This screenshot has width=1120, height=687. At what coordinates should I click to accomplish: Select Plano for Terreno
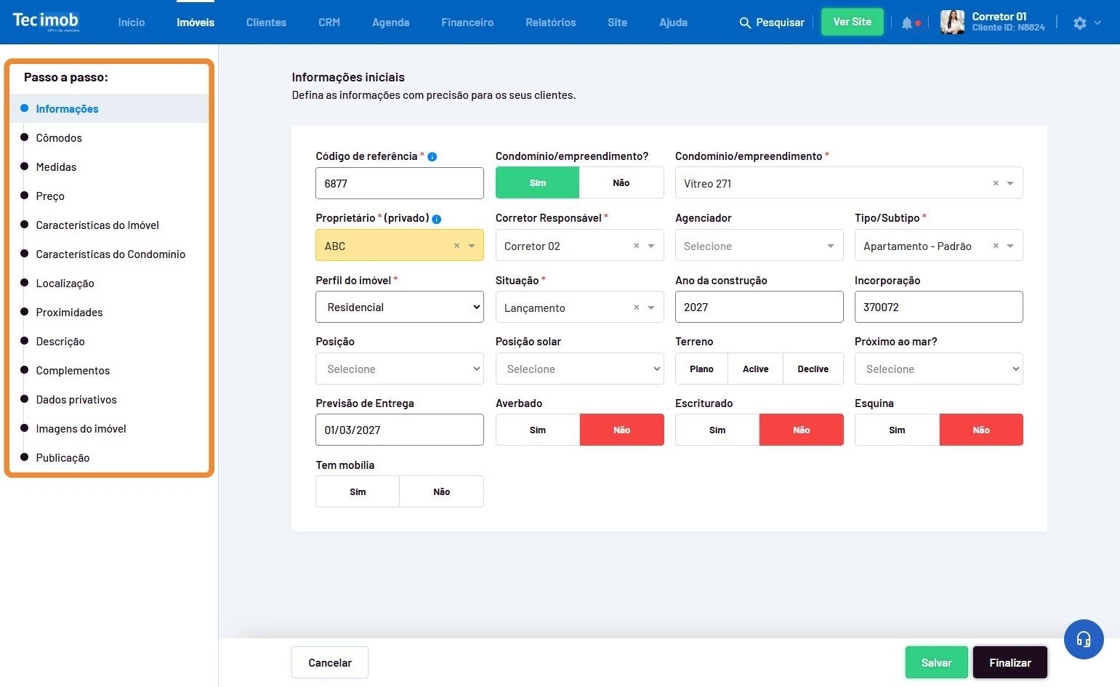coord(701,369)
